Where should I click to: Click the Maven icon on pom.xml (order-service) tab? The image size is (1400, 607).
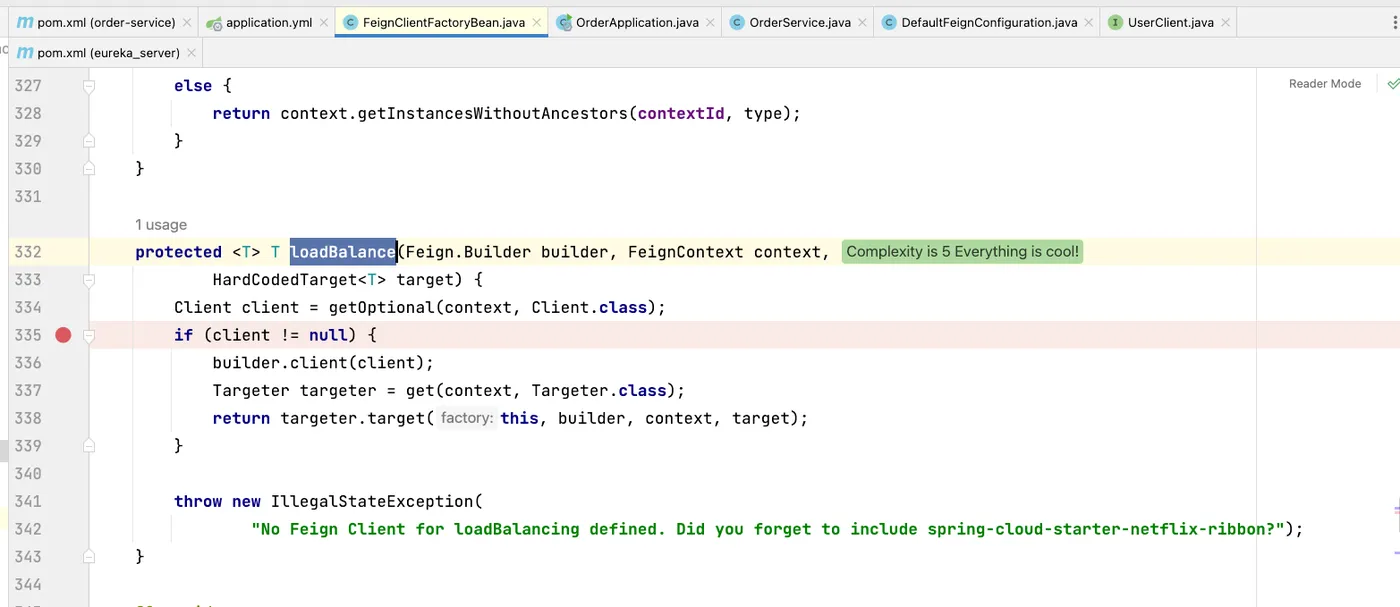[25, 22]
